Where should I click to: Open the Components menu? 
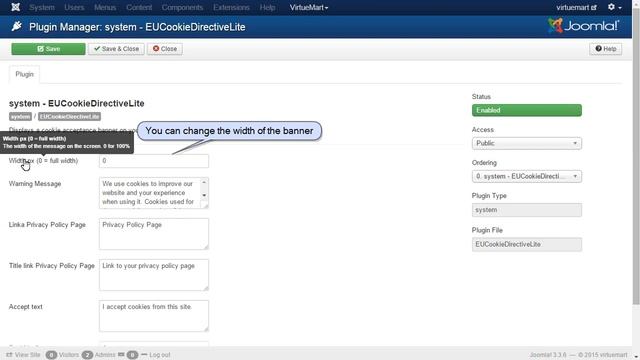pos(182,7)
